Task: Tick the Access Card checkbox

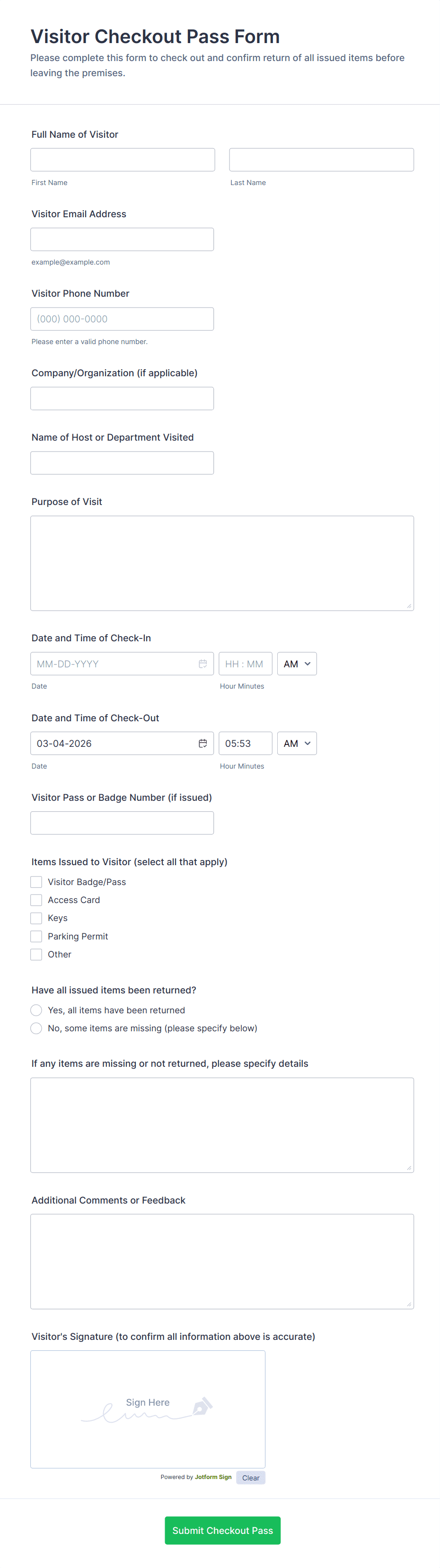Action: point(36,900)
